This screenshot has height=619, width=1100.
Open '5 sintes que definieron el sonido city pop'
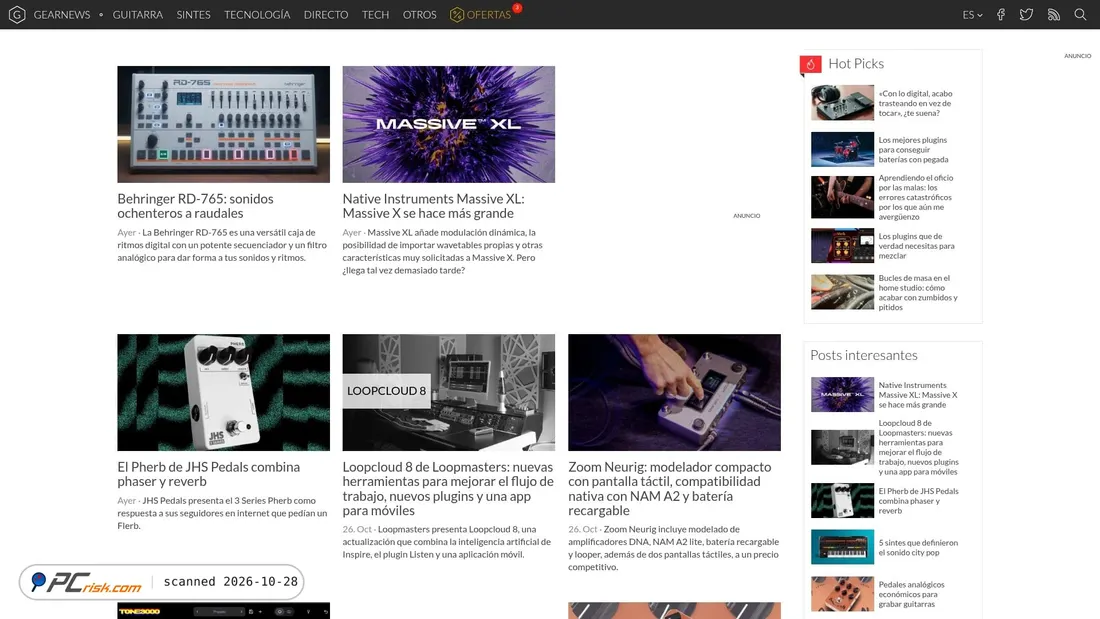pos(918,547)
